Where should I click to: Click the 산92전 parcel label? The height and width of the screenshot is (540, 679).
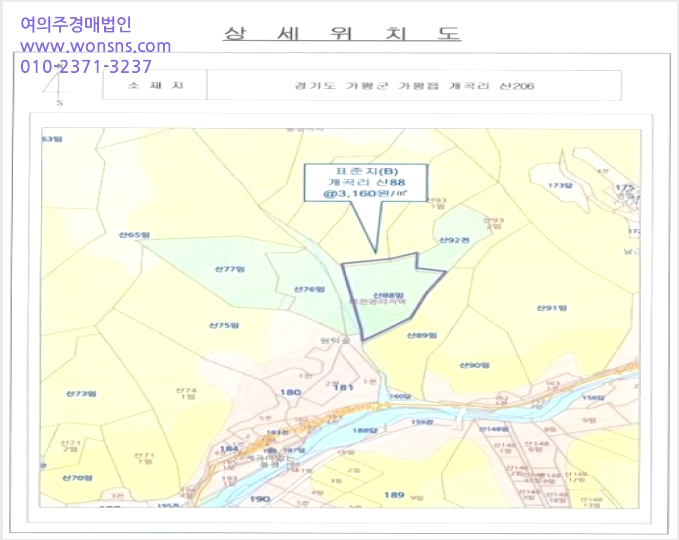click(454, 240)
